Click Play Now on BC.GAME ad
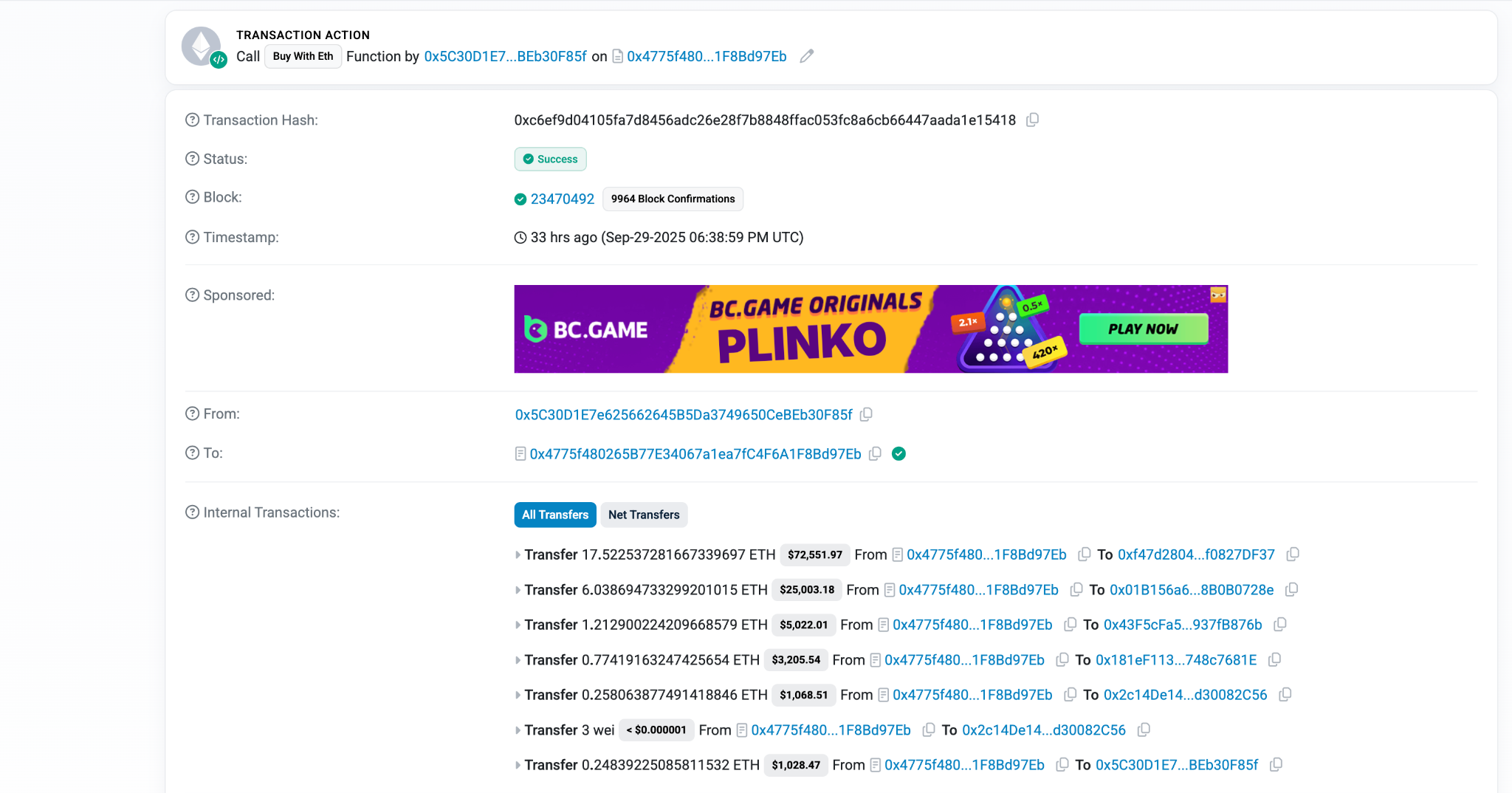The image size is (1512, 793). pyautogui.click(x=1143, y=329)
